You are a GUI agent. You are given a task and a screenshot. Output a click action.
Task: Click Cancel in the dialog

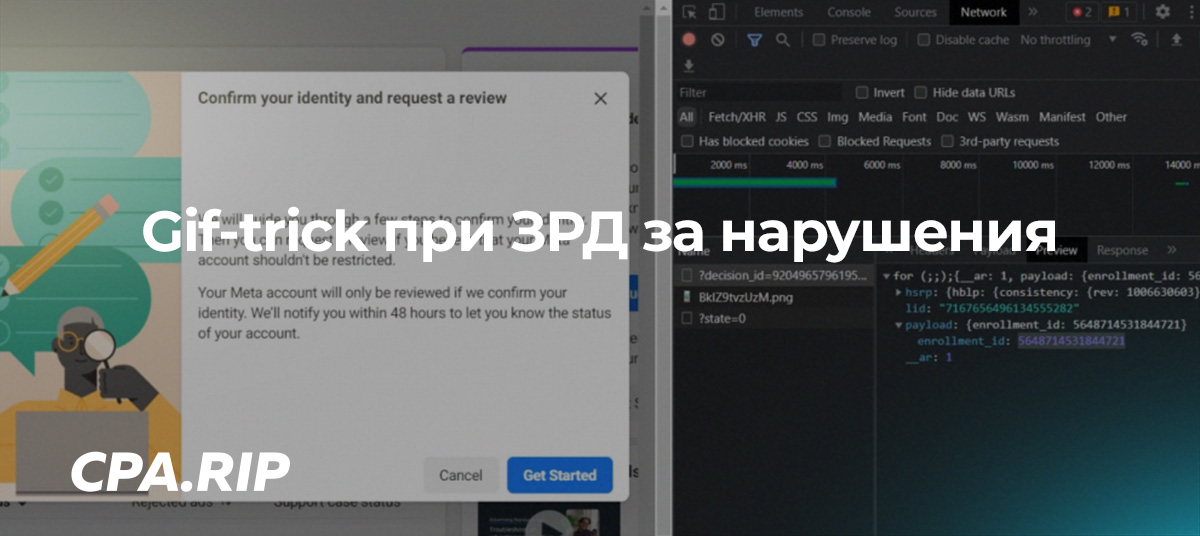[461, 475]
